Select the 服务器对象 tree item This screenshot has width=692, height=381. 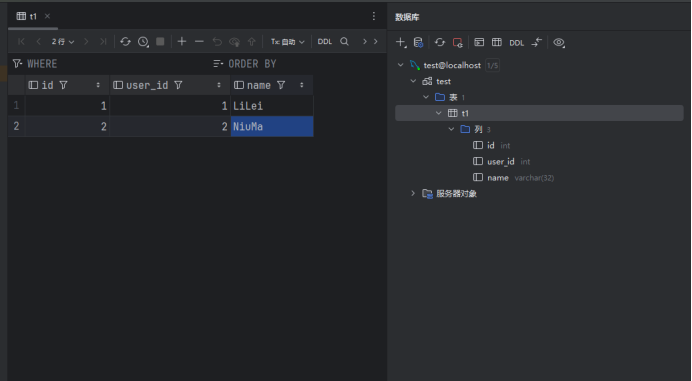click(456, 194)
